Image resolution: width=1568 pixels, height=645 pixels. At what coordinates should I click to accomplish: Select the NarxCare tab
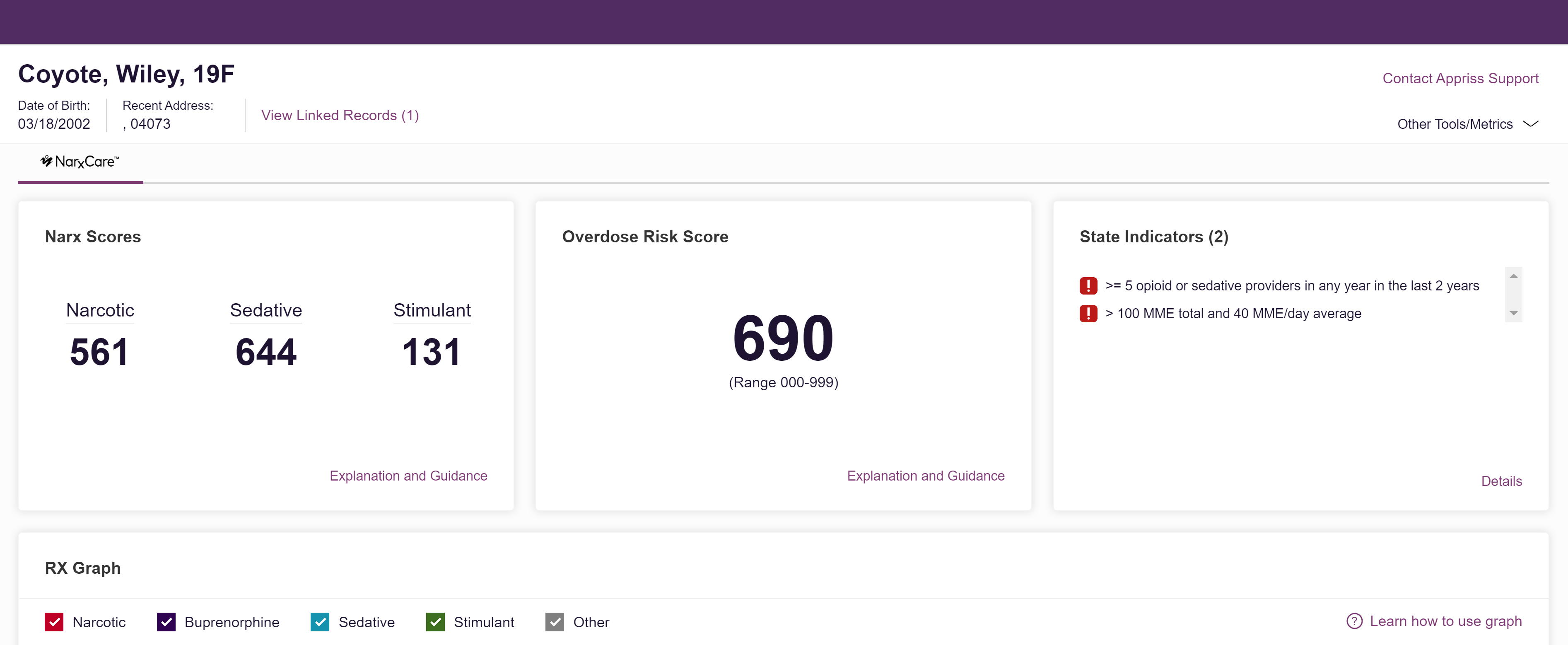pyautogui.click(x=80, y=162)
